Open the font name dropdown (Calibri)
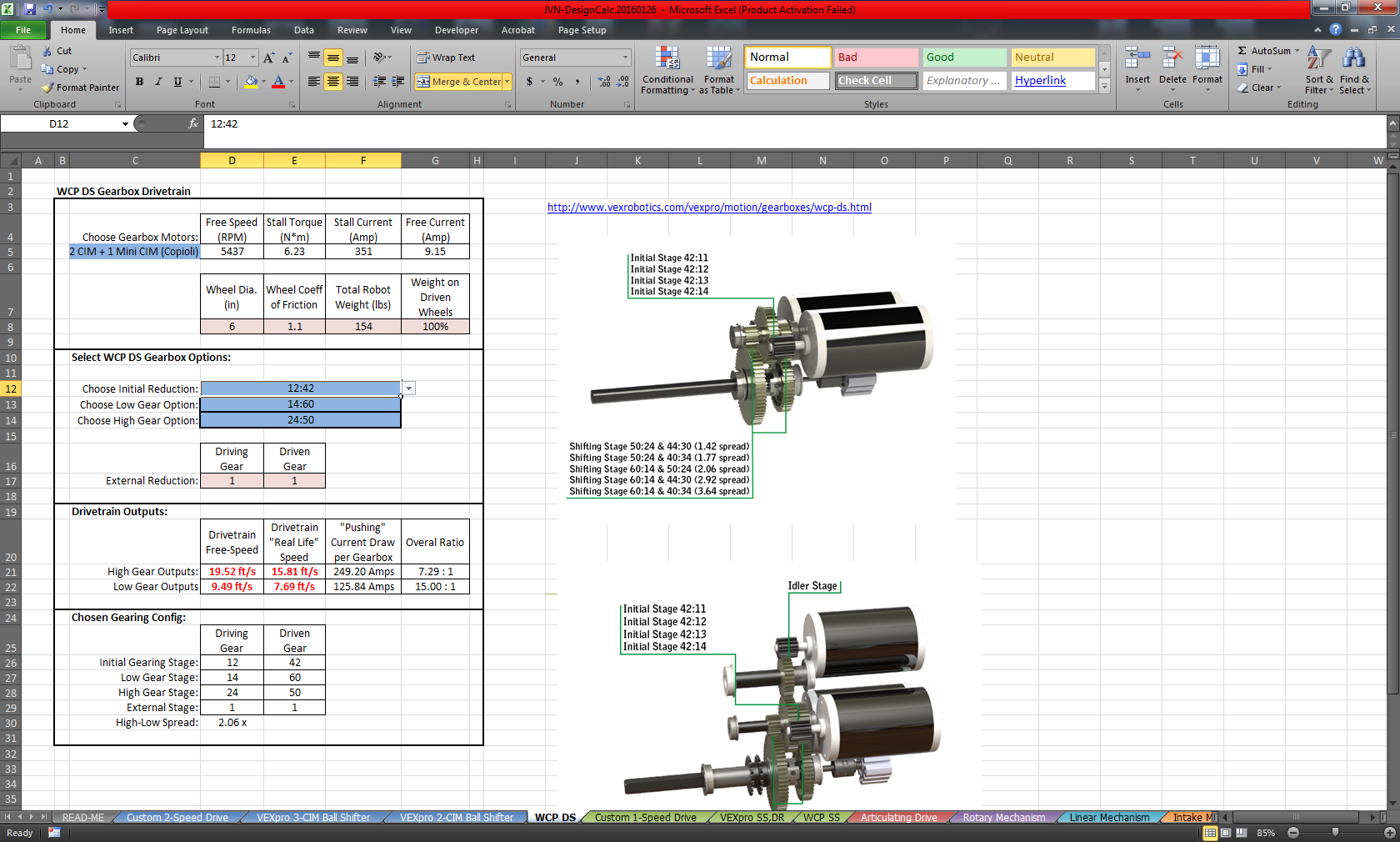The height and width of the screenshot is (842, 1400). pyautogui.click(x=217, y=58)
